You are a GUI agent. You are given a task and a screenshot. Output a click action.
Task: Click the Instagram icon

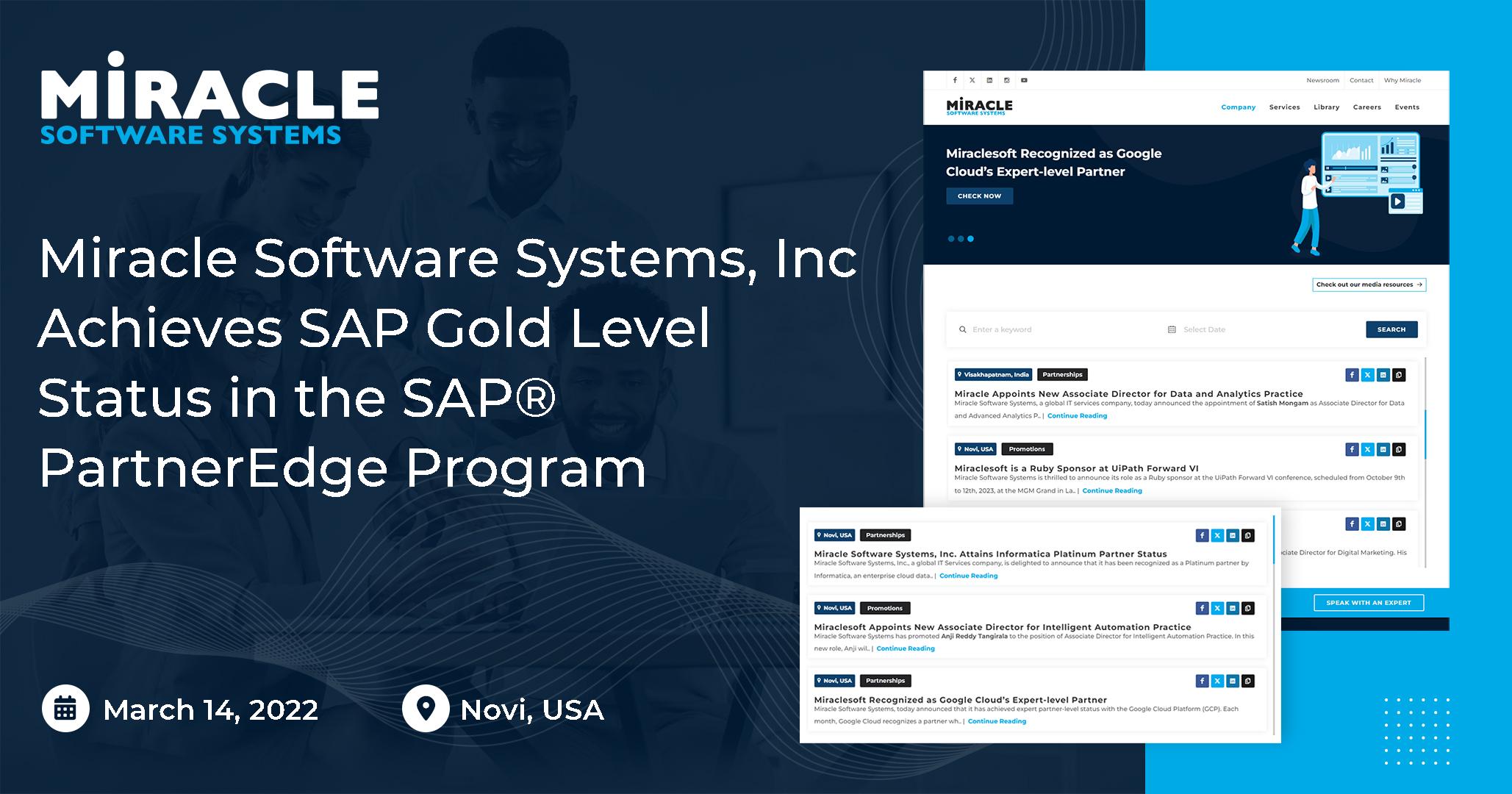tap(1006, 80)
